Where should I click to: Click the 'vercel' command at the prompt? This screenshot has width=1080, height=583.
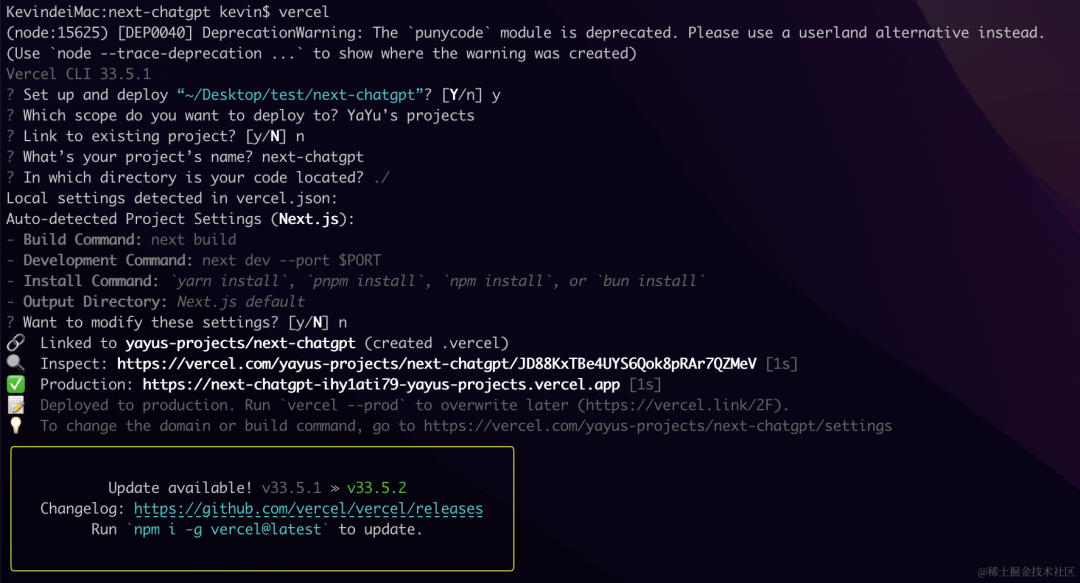click(304, 12)
